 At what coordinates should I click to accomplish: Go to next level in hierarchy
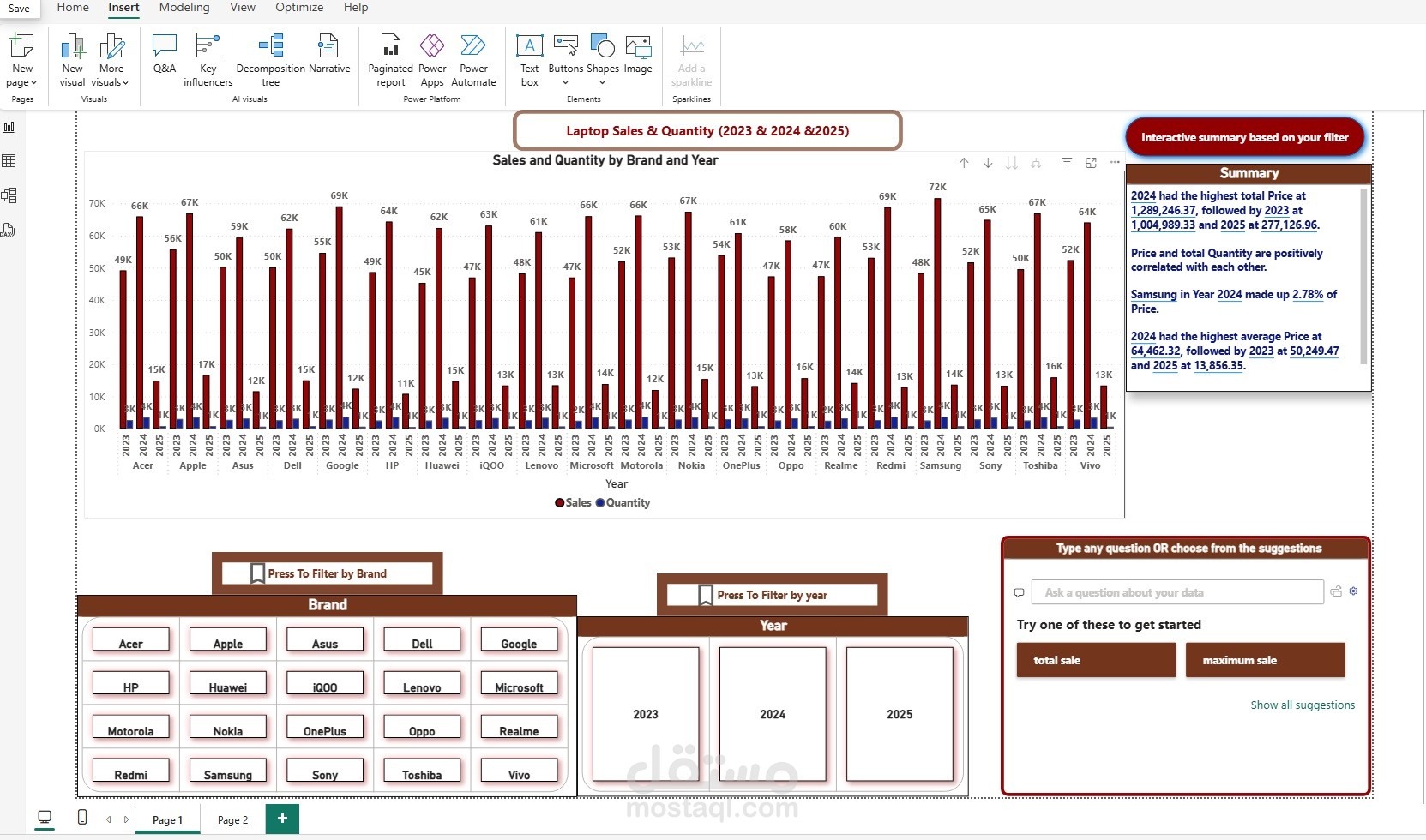1012,163
